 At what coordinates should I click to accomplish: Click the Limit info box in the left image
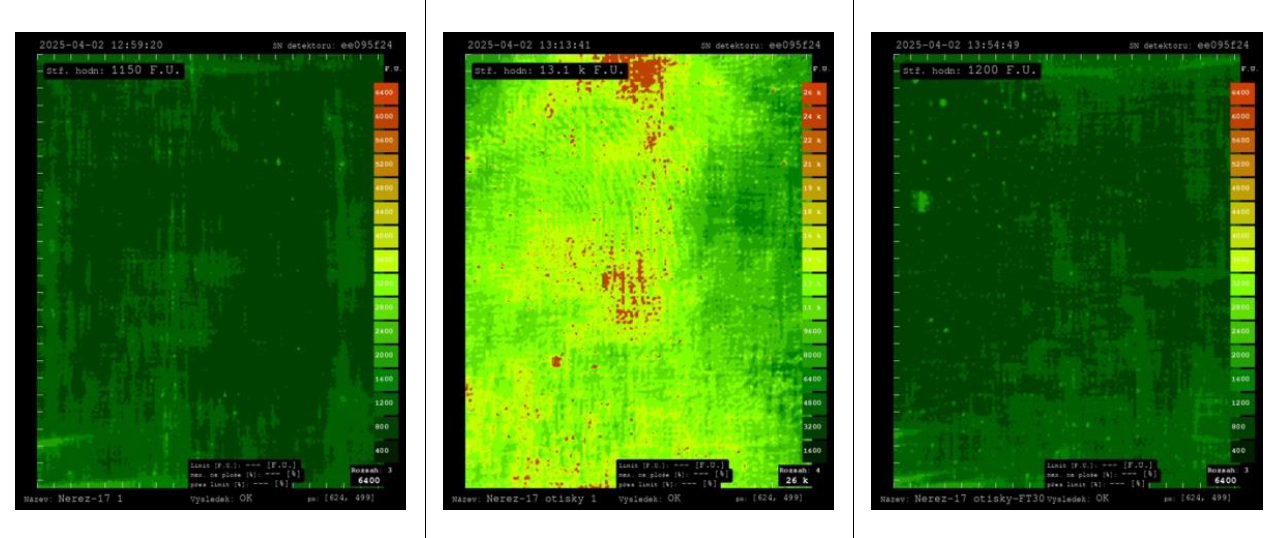pos(244,473)
